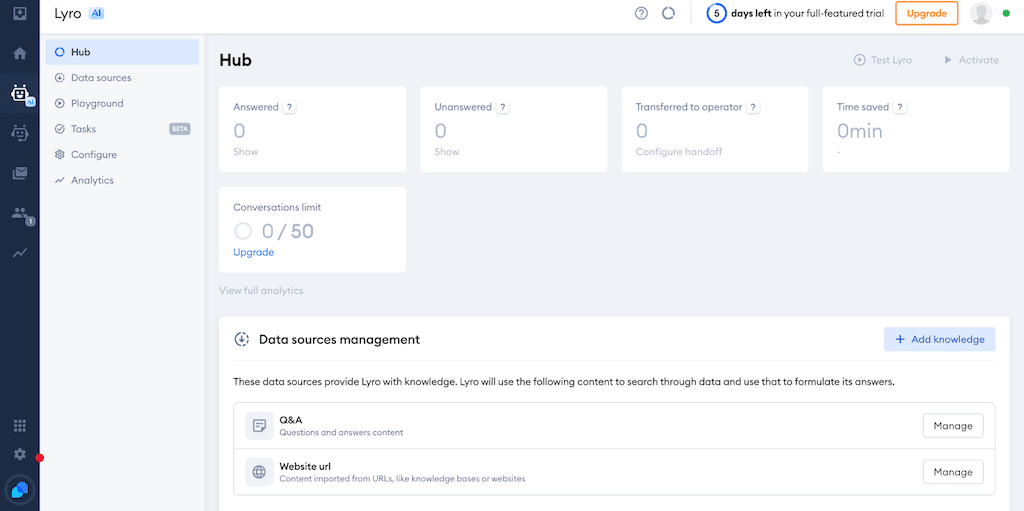Open Tasks beta in the Lyro menu
The width and height of the screenshot is (1024, 511).
pyautogui.click(x=122, y=129)
